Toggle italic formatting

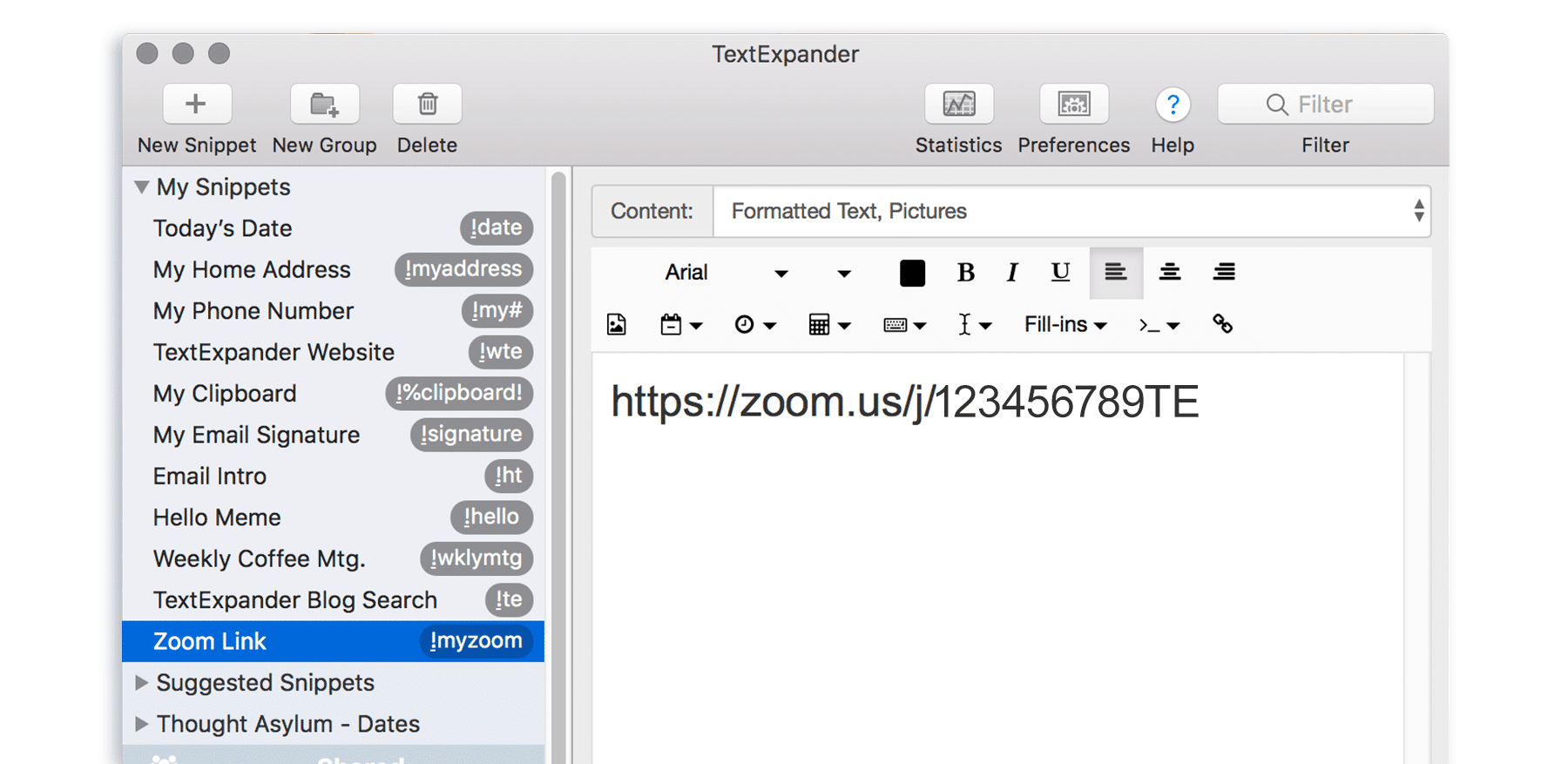click(1011, 273)
